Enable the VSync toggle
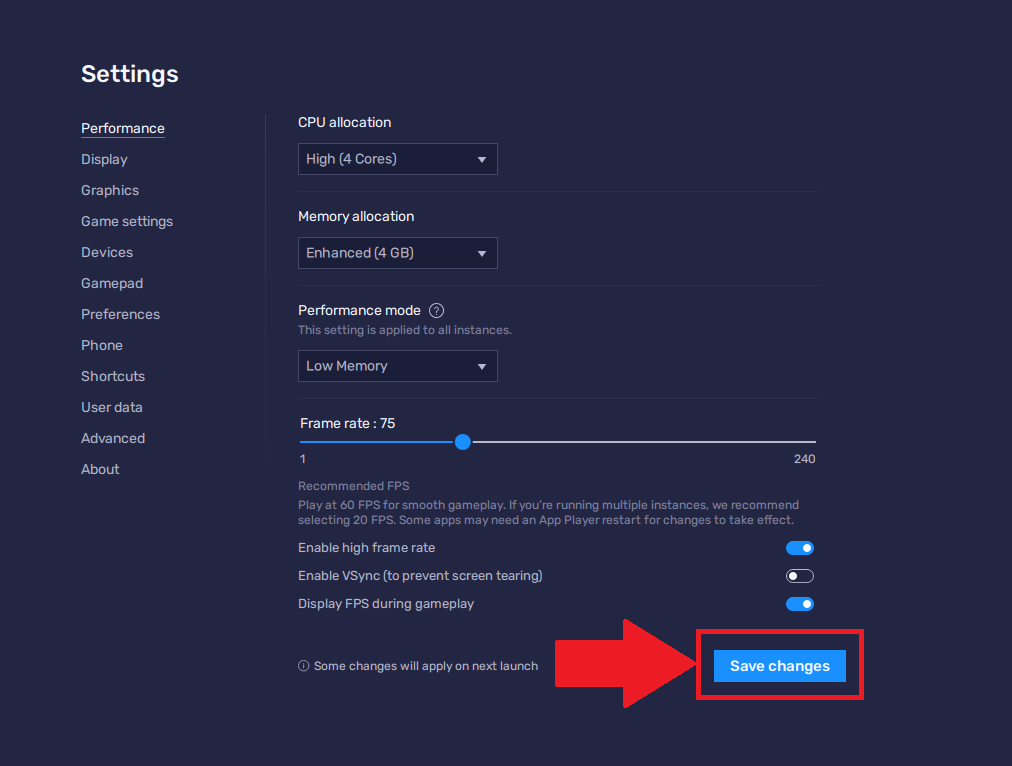 pos(799,576)
